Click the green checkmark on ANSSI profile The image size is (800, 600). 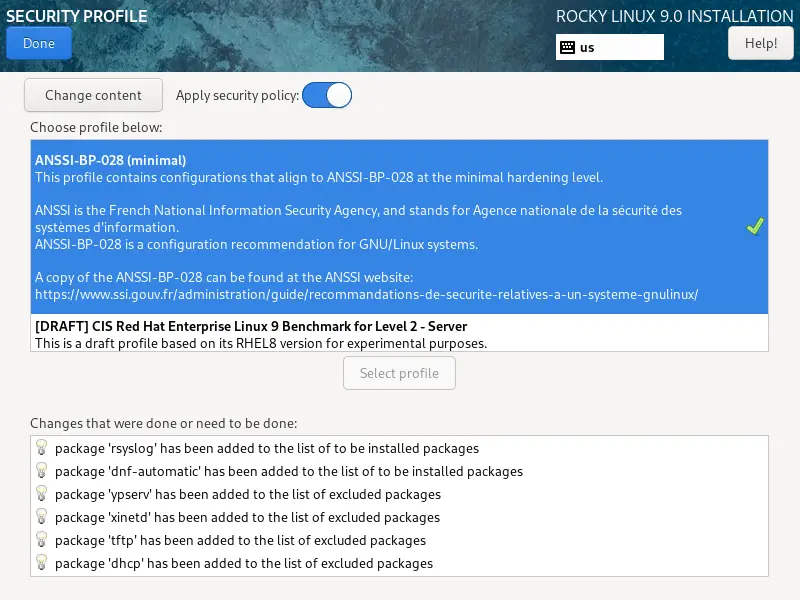[755, 226]
